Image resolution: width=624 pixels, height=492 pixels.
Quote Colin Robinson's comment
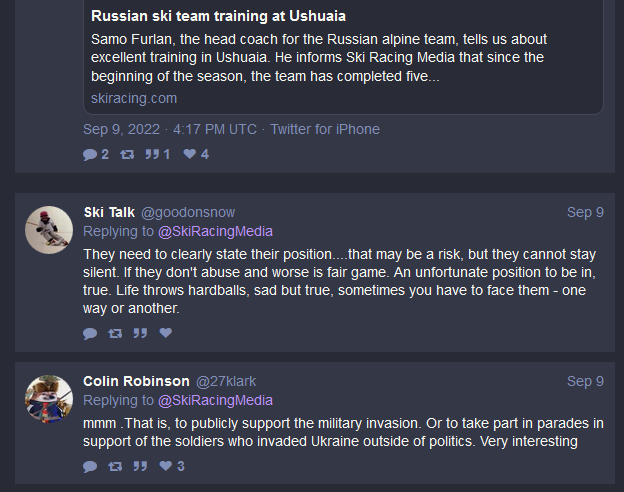[x=140, y=466]
